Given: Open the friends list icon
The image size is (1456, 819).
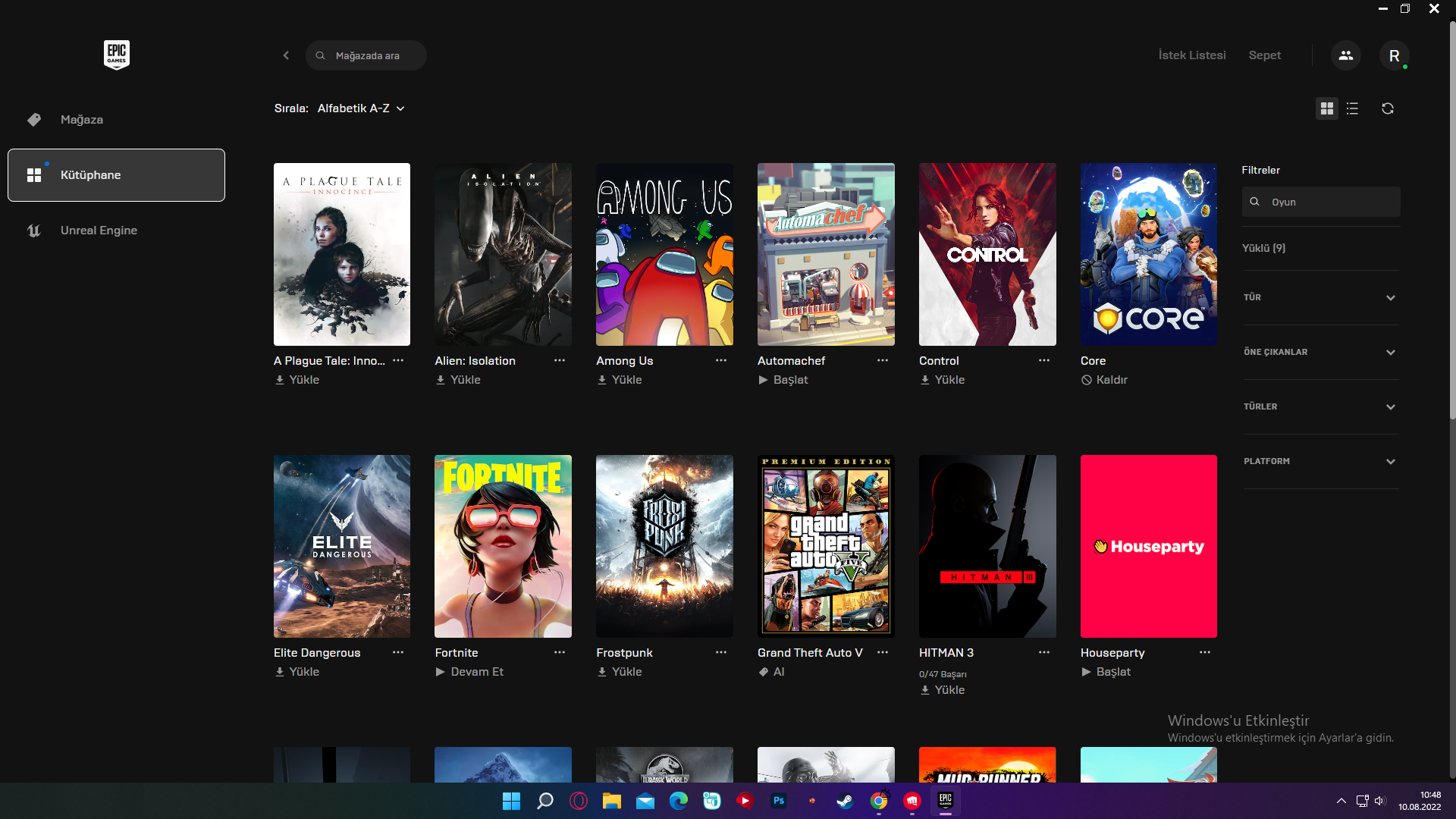Looking at the screenshot, I should [1346, 55].
